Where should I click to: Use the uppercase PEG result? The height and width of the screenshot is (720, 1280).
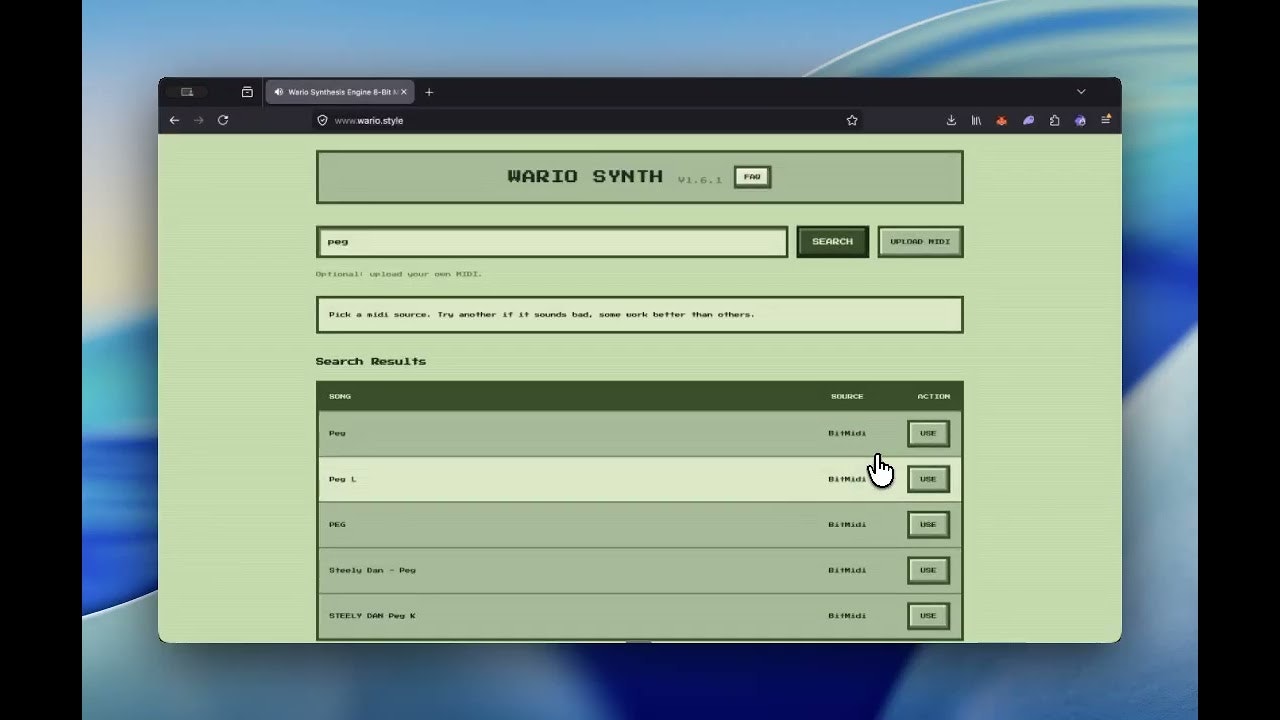928,524
